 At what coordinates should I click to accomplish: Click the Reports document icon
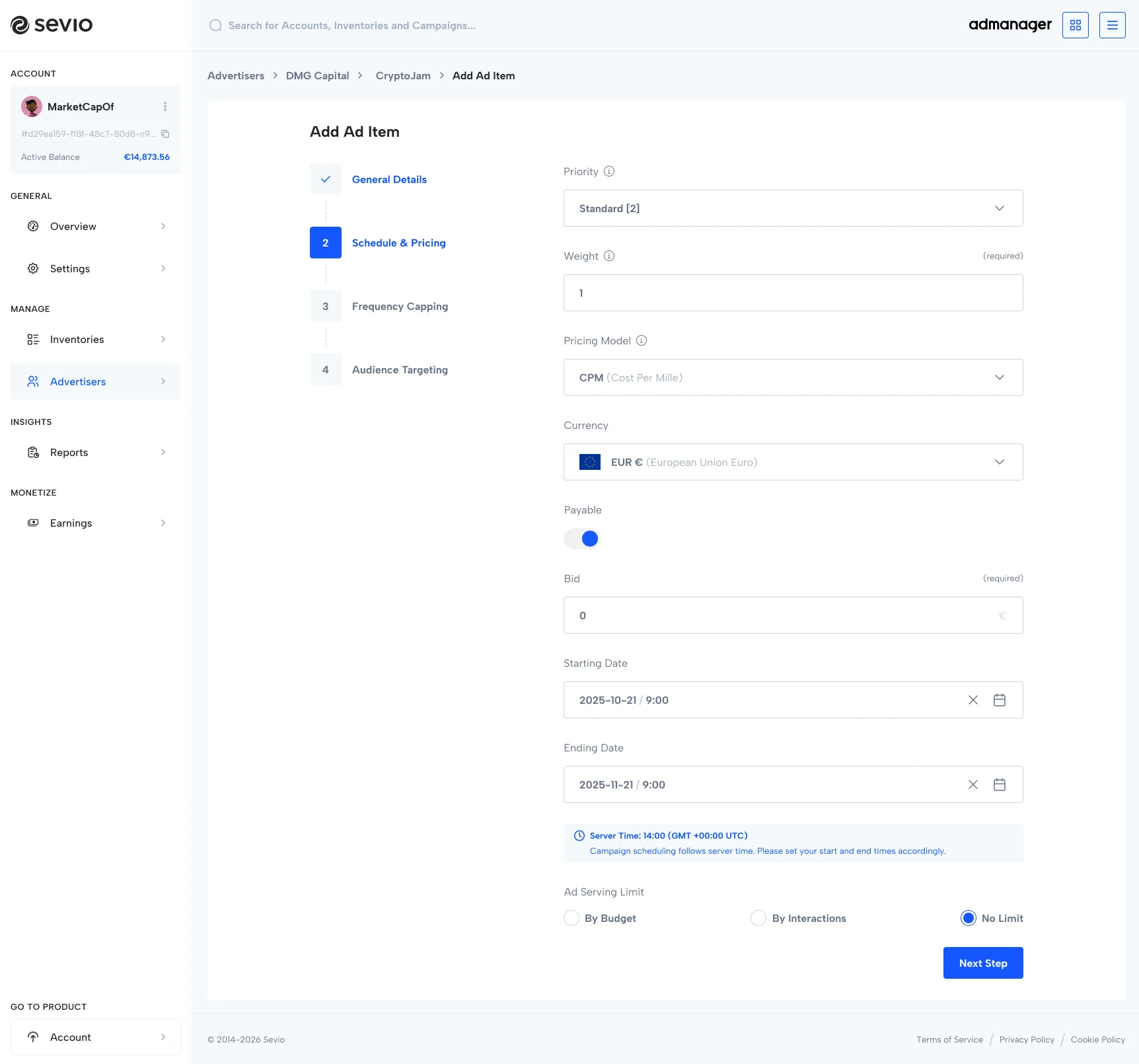33,452
